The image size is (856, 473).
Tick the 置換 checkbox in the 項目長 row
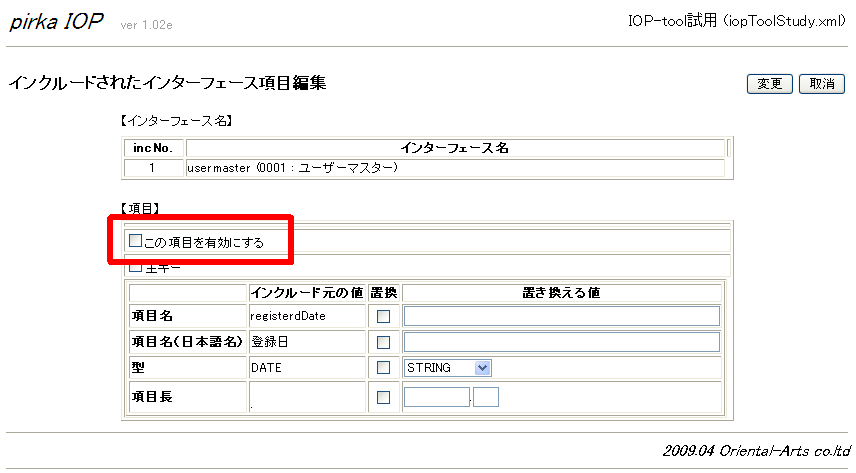point(383,397)
